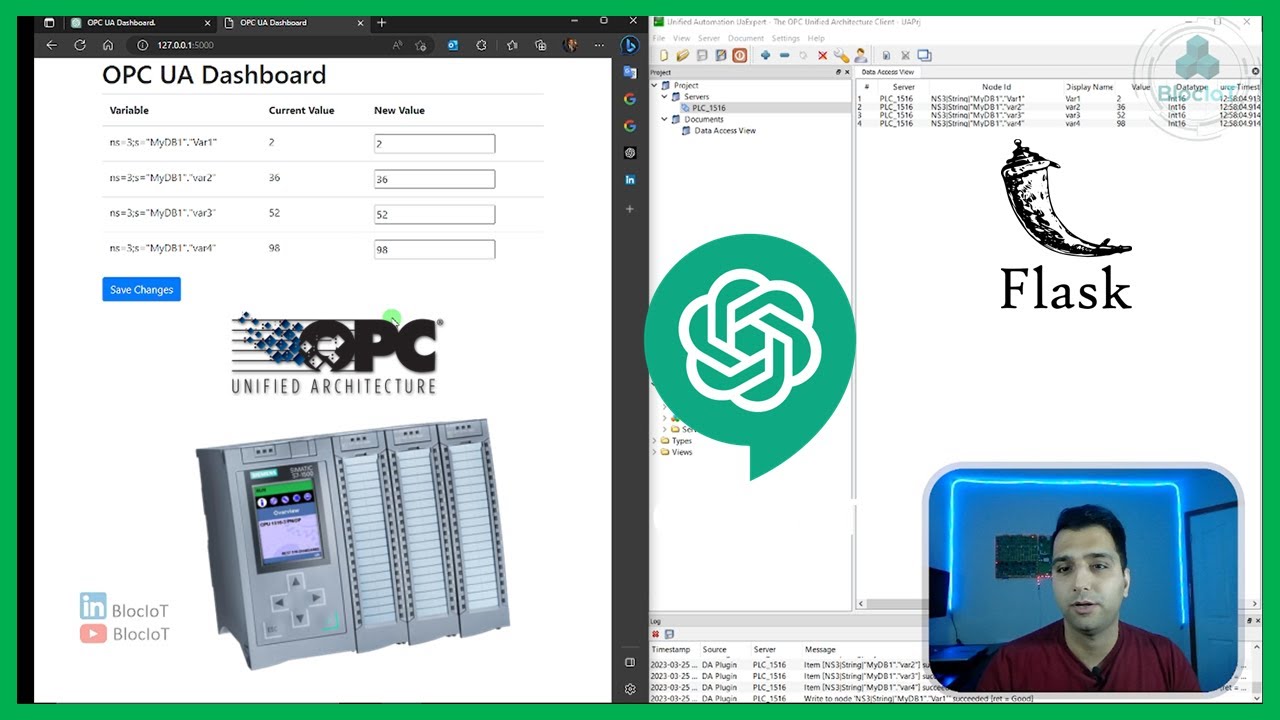Viewport: 1280px width, 720px height.
Task: Open the ChatGPT icon in Edge sidebar
Action: tap(630, 153)
